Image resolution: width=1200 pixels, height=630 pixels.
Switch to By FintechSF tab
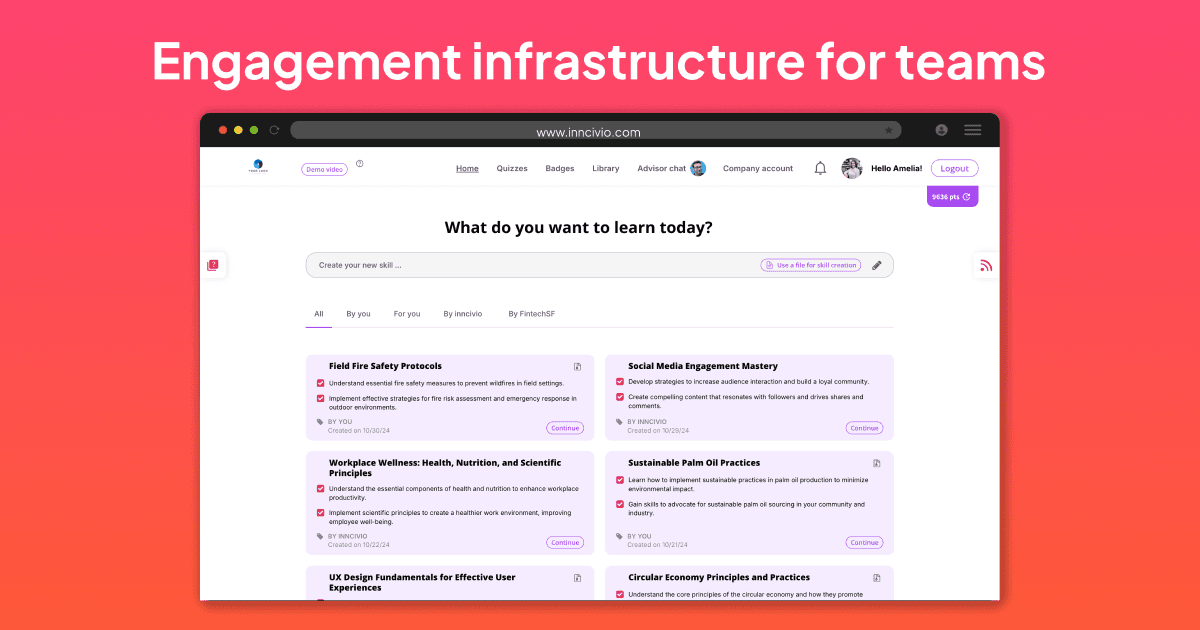pos(531,314)
